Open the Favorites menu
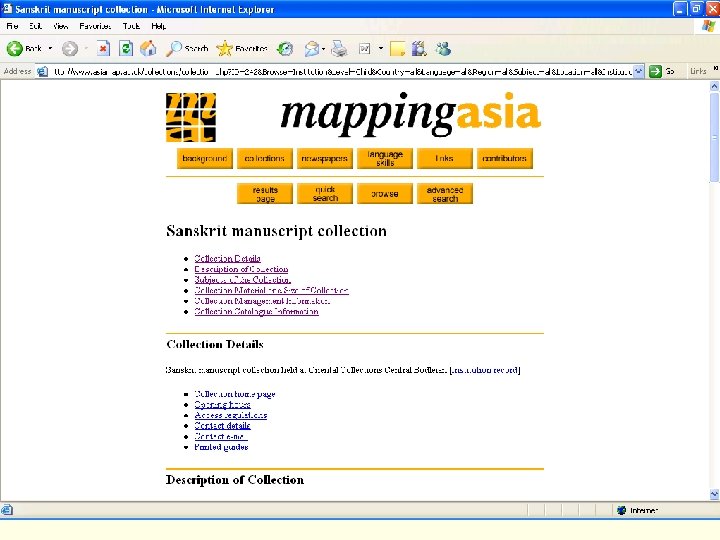 point(95,26)
